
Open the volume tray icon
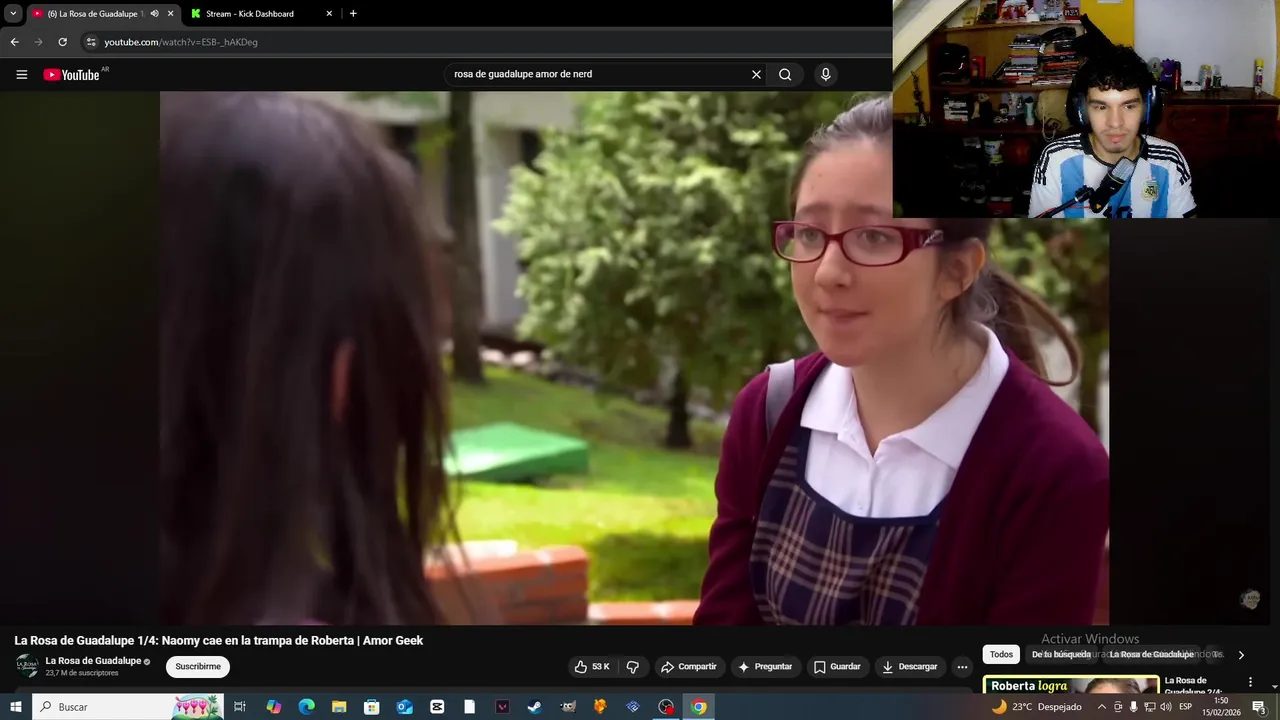tap(1166, 707)
